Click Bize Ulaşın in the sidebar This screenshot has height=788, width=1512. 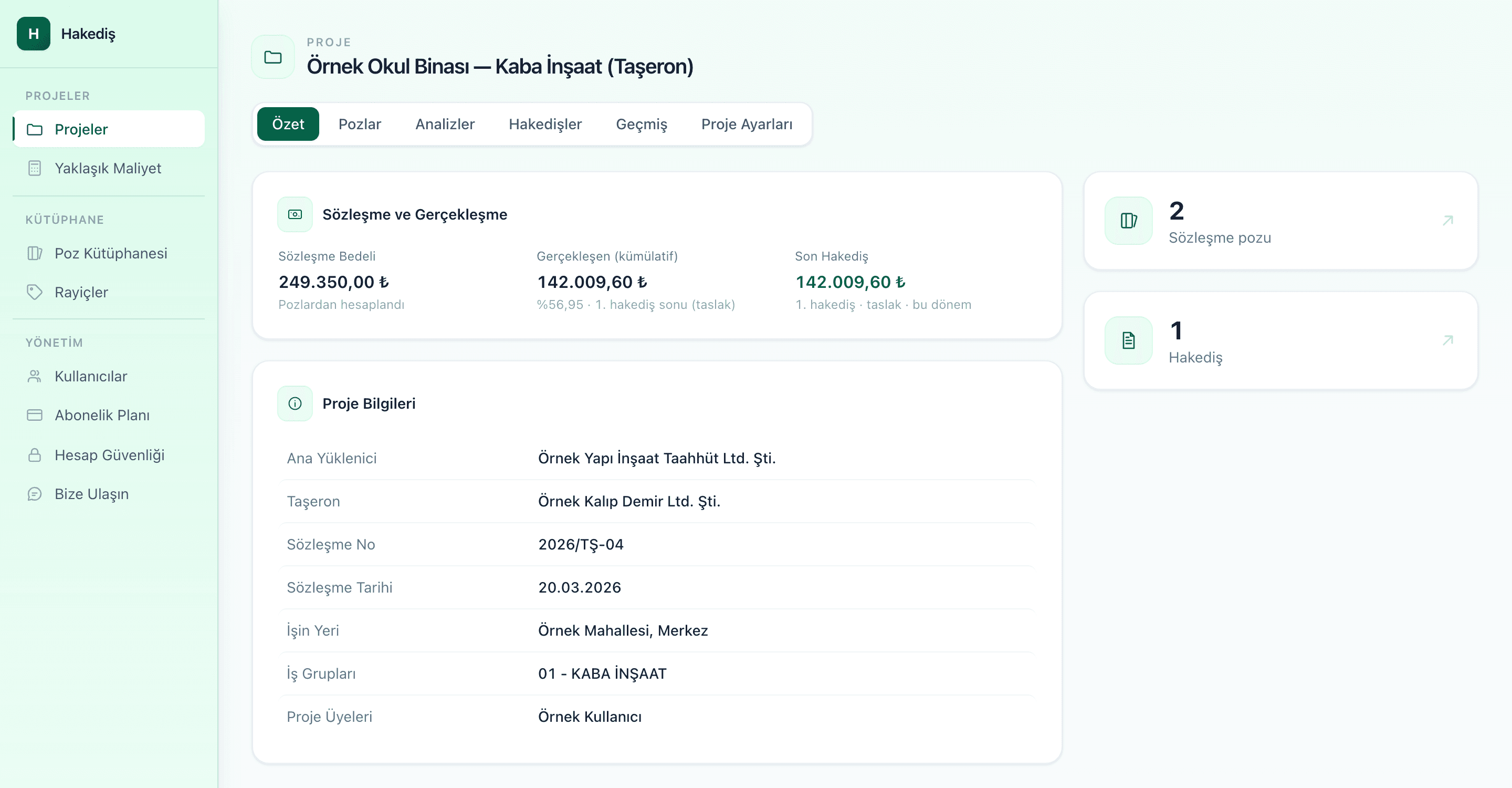coord(109,494)
